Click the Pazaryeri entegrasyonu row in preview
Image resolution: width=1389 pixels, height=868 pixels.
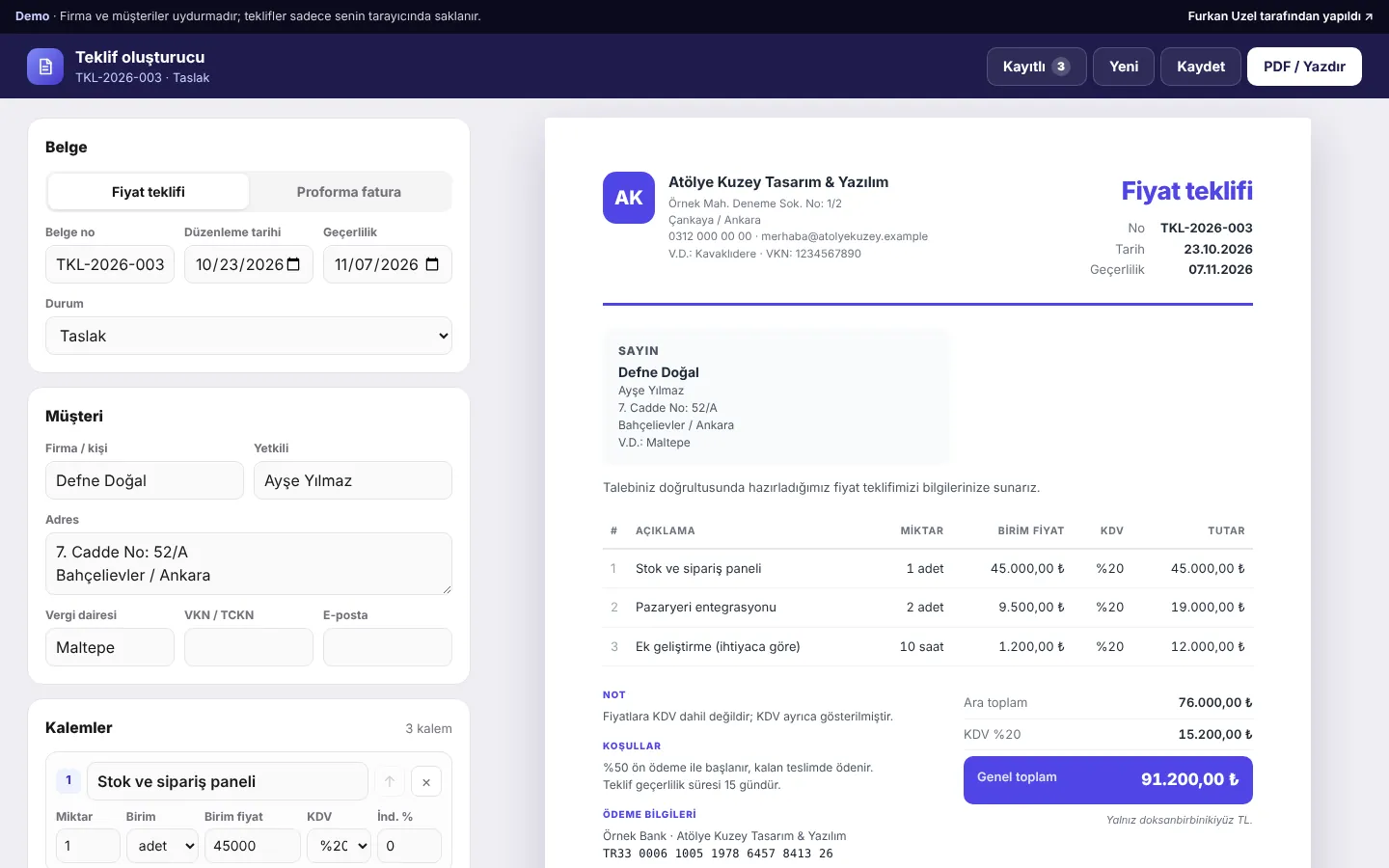(x=928, y=608)
